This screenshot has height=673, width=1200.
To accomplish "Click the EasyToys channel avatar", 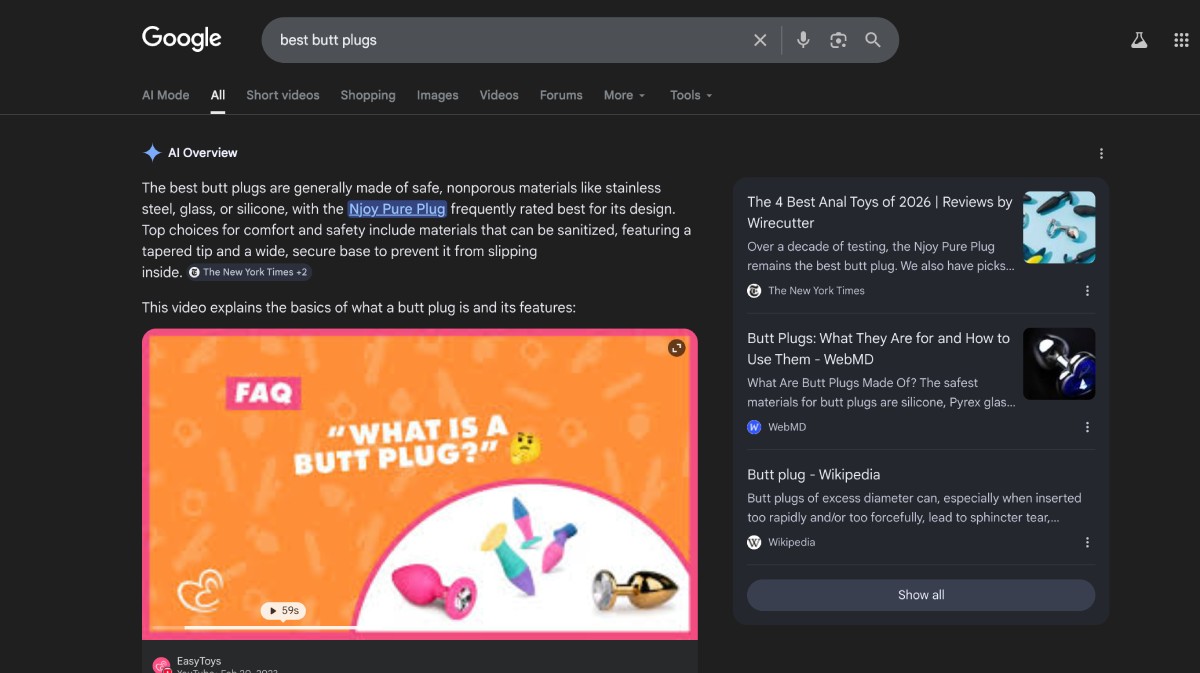I will coord(161,665).
